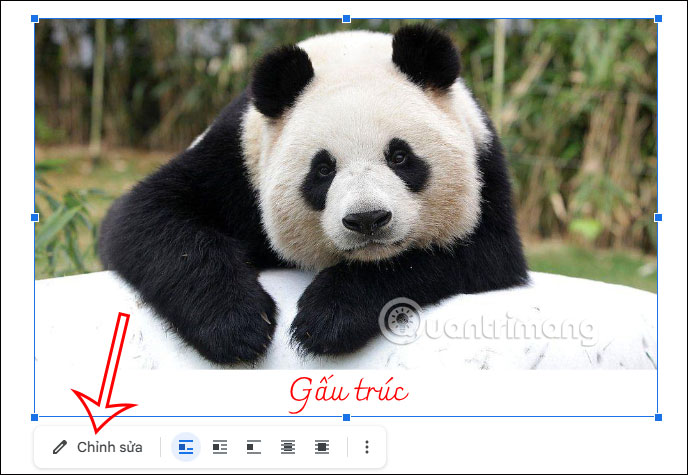Select the Behind text layout icon

coord(288,447)
